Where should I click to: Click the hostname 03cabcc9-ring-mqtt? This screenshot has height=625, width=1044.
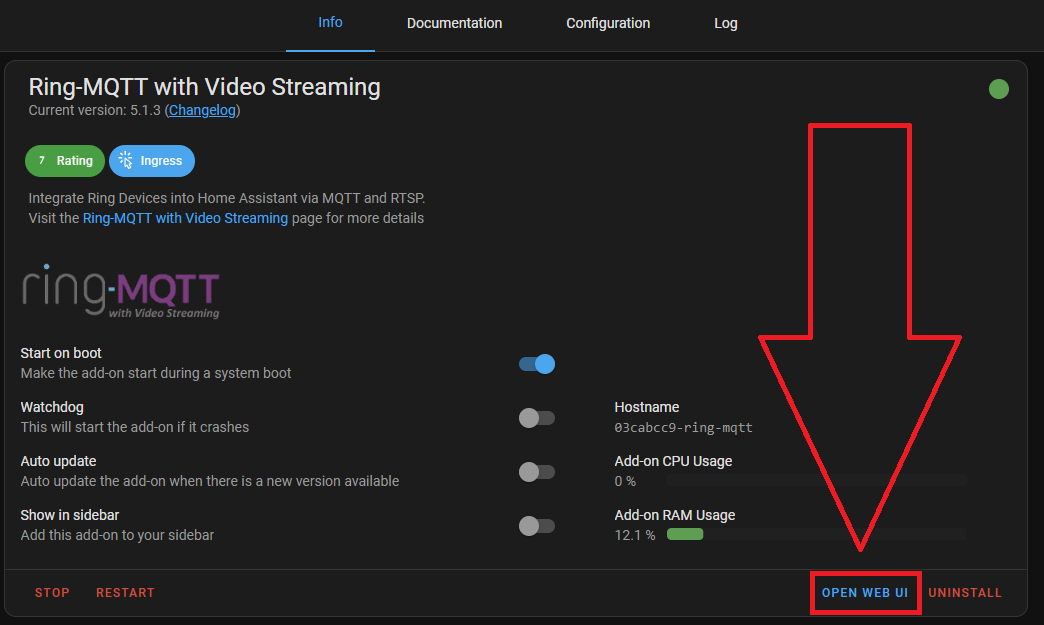click(x=683, y=428)
